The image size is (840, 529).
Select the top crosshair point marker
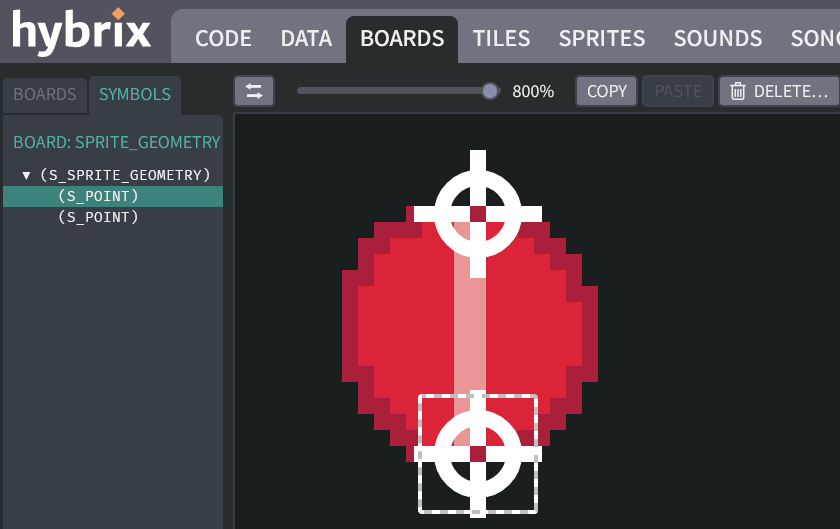tap(478, 214)
